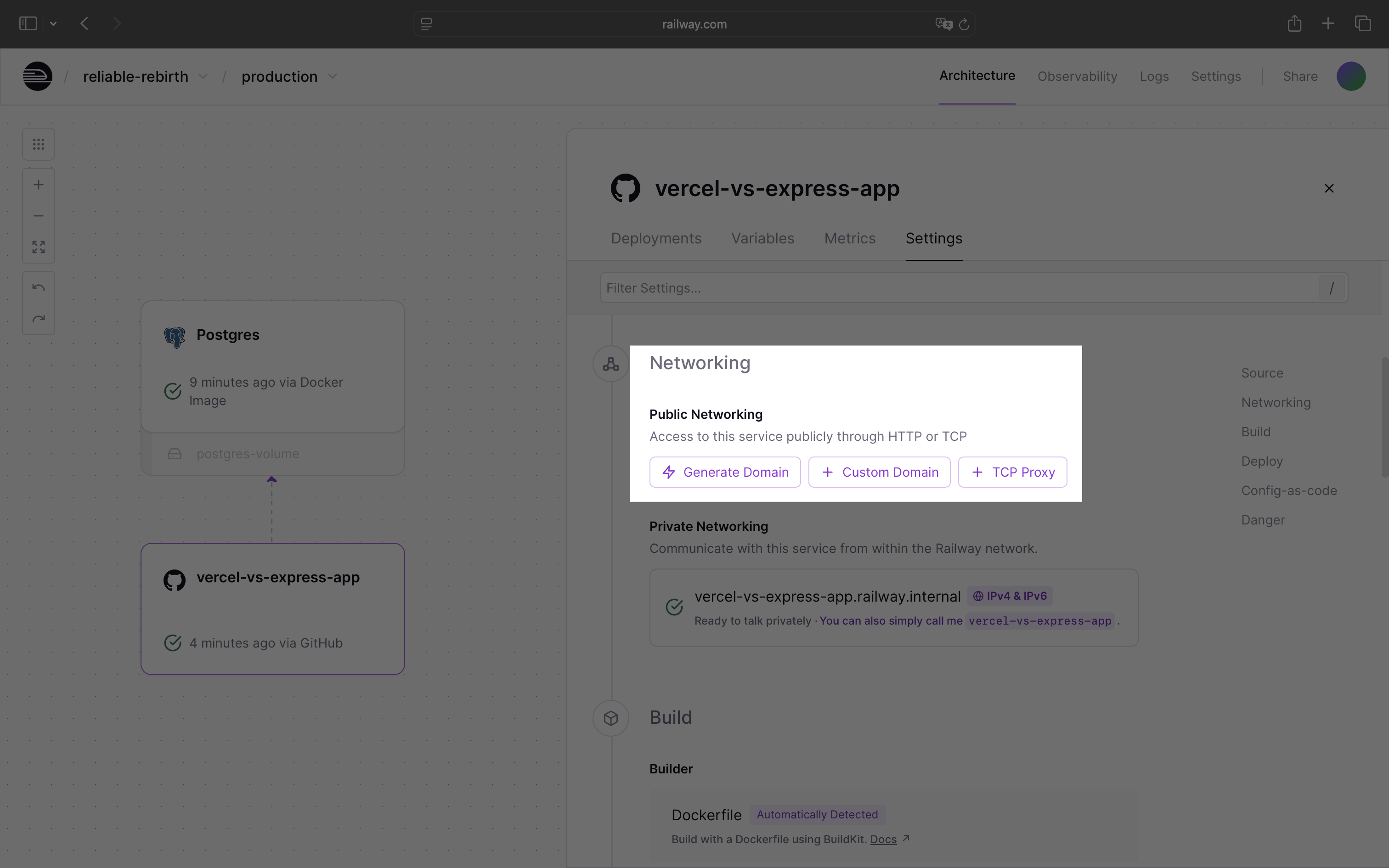This screenshot has height=868, width=1389.
Task: Click the Filter Settings input field
Action: [959, 287]
